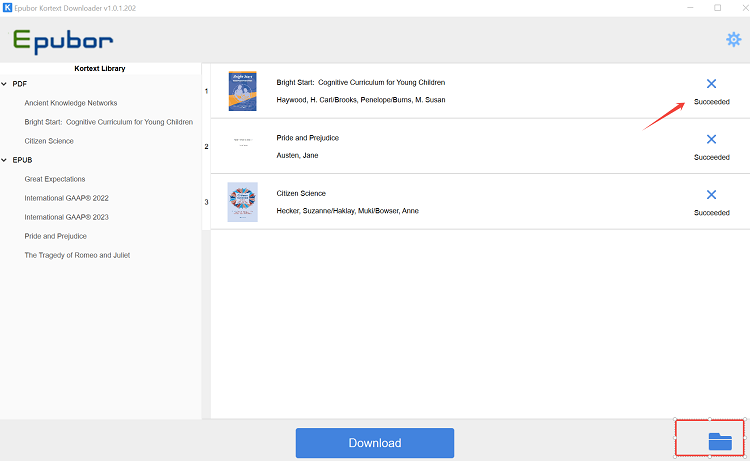
Task: Remove Bright Start from download list
Action: tap(711, 84)
